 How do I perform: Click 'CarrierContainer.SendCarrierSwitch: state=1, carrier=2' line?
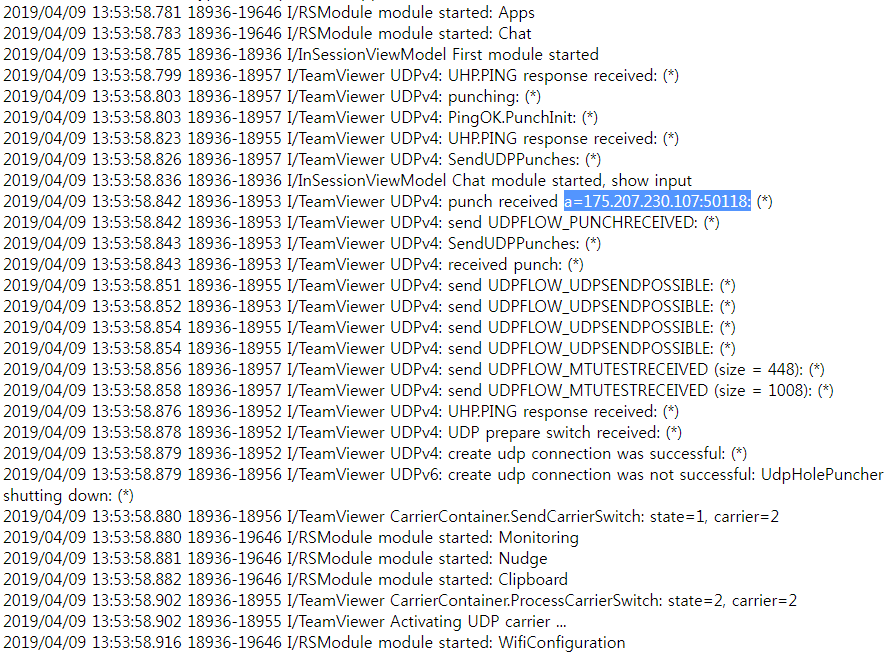pyautogui.click(x=391, y=517)
